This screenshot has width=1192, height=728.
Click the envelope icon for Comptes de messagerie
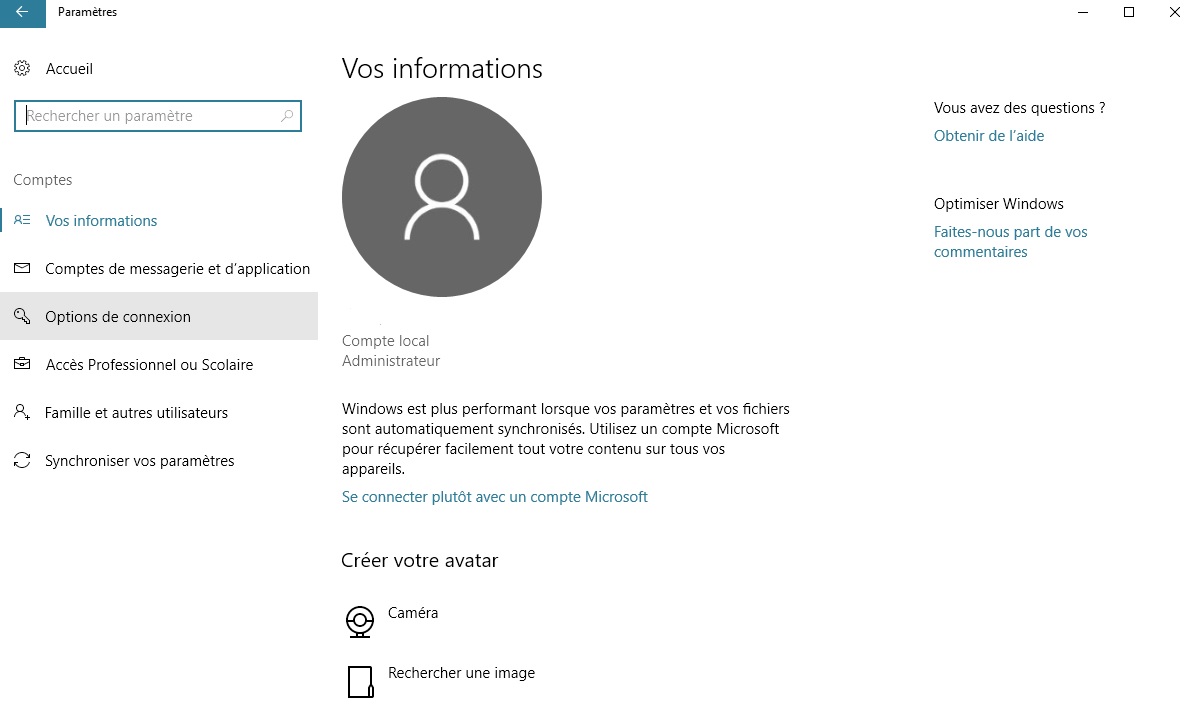tap(22, 269)
